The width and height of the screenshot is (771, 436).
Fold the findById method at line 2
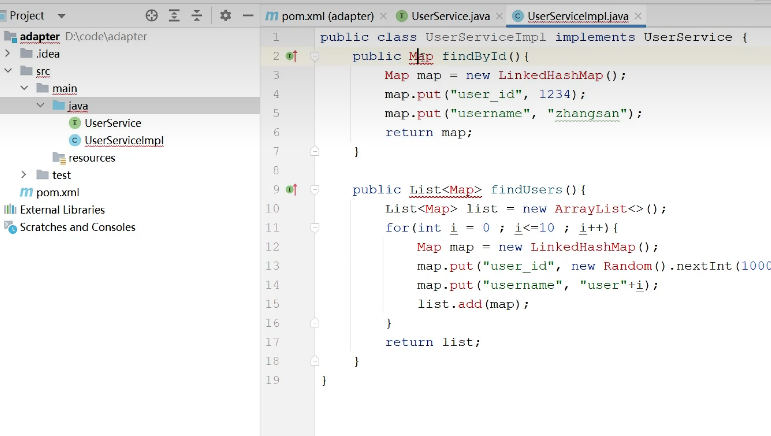[314, 58]
